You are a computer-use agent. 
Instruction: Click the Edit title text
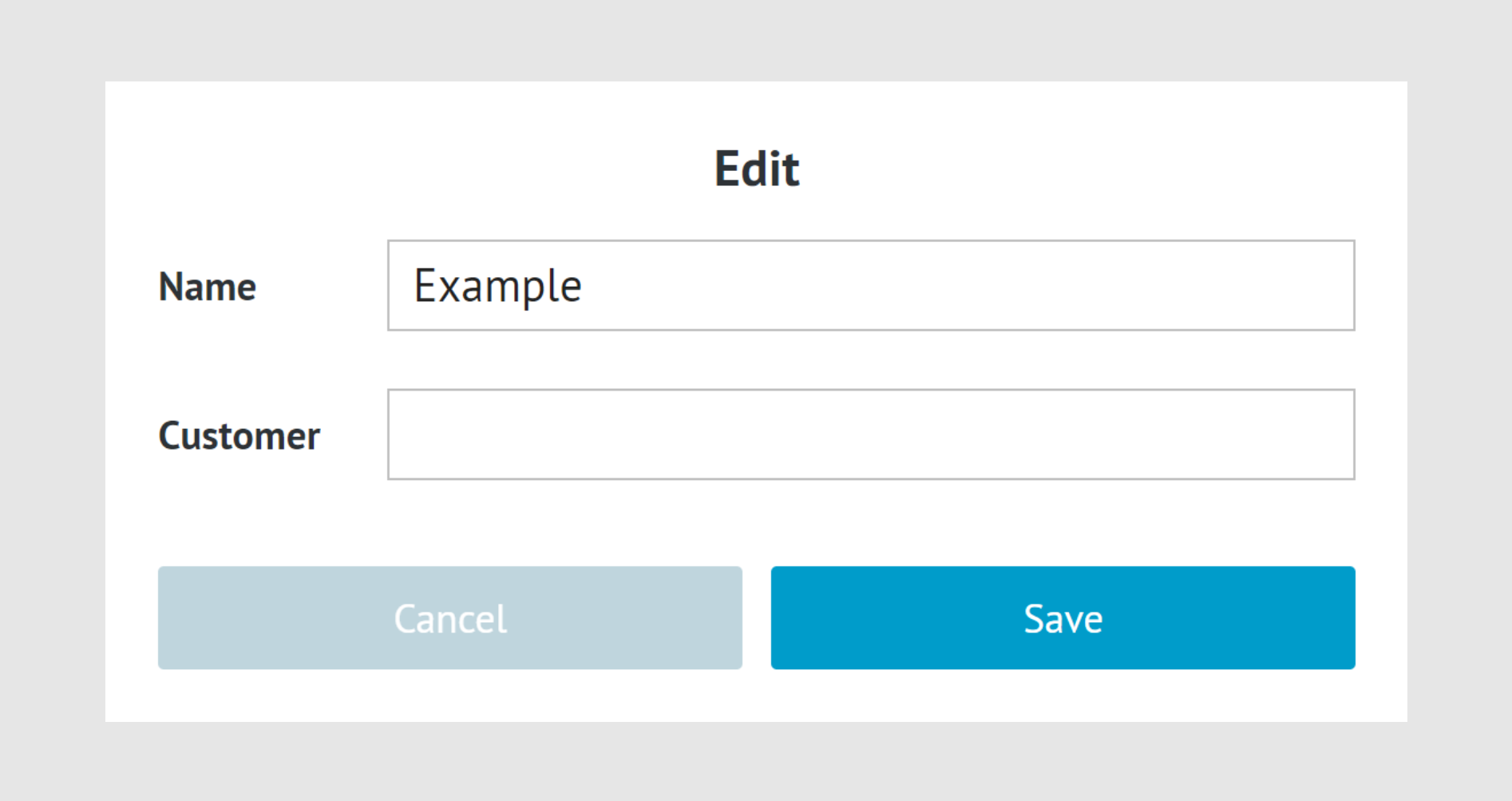[756, 169]
